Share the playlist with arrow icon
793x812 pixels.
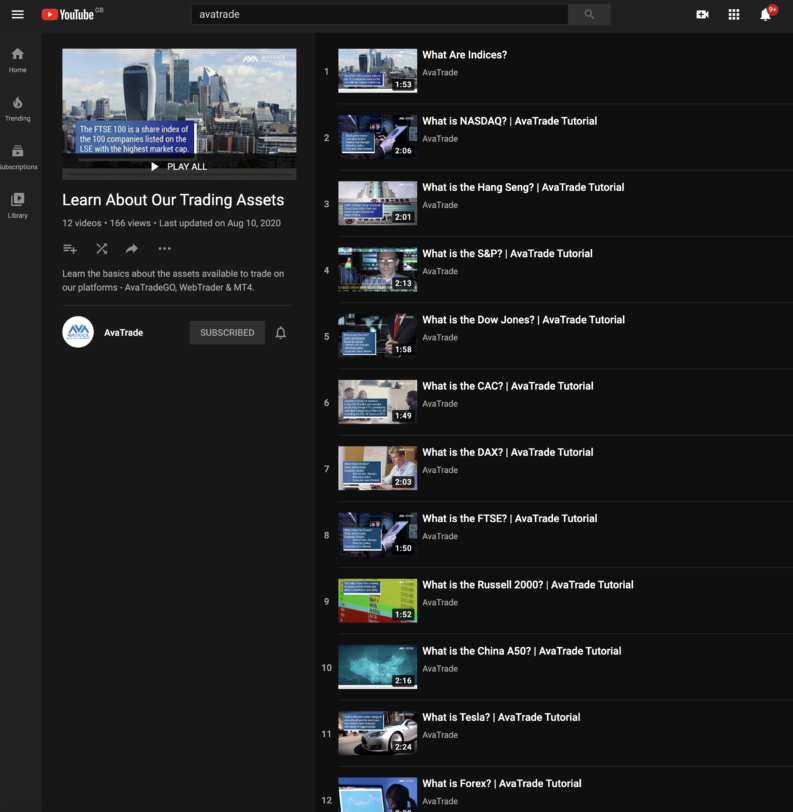132,249
